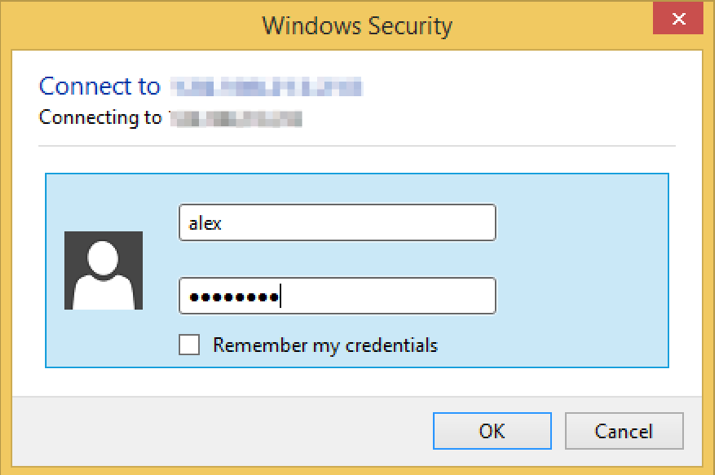
Task: Click the Connecting to status text
Action: click(x=100, y=118)
